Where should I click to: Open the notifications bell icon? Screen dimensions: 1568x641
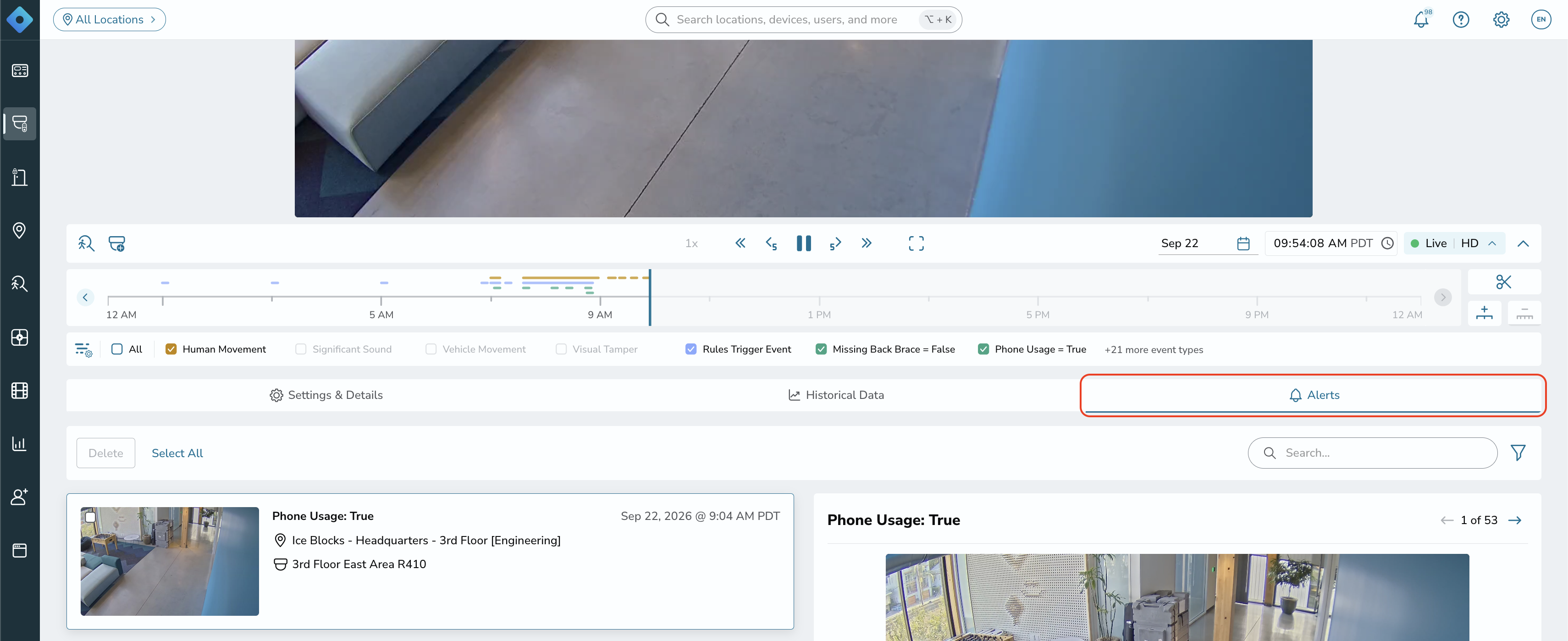[1421, 19]
